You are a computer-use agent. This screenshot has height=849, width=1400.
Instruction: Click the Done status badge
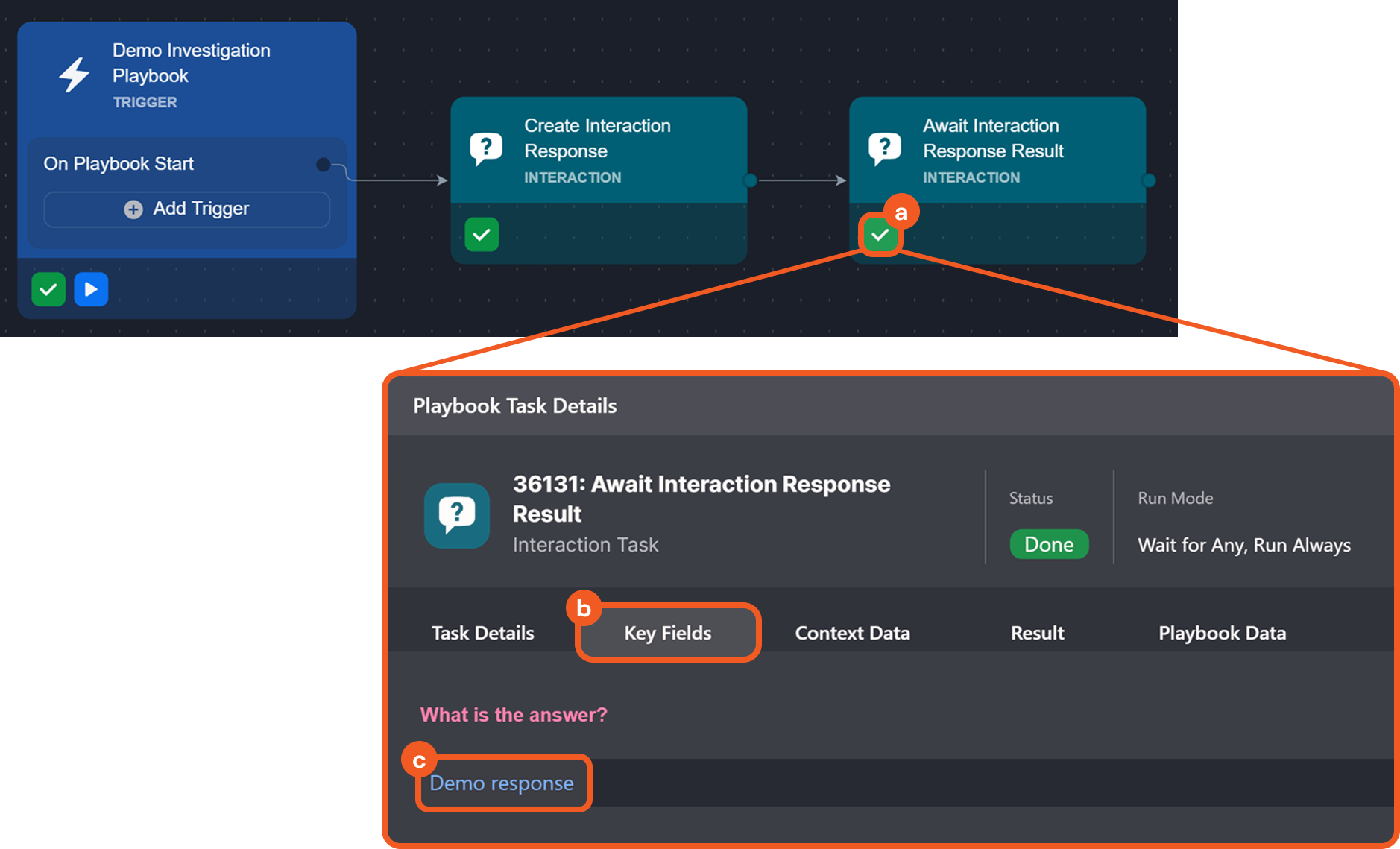1049,544
